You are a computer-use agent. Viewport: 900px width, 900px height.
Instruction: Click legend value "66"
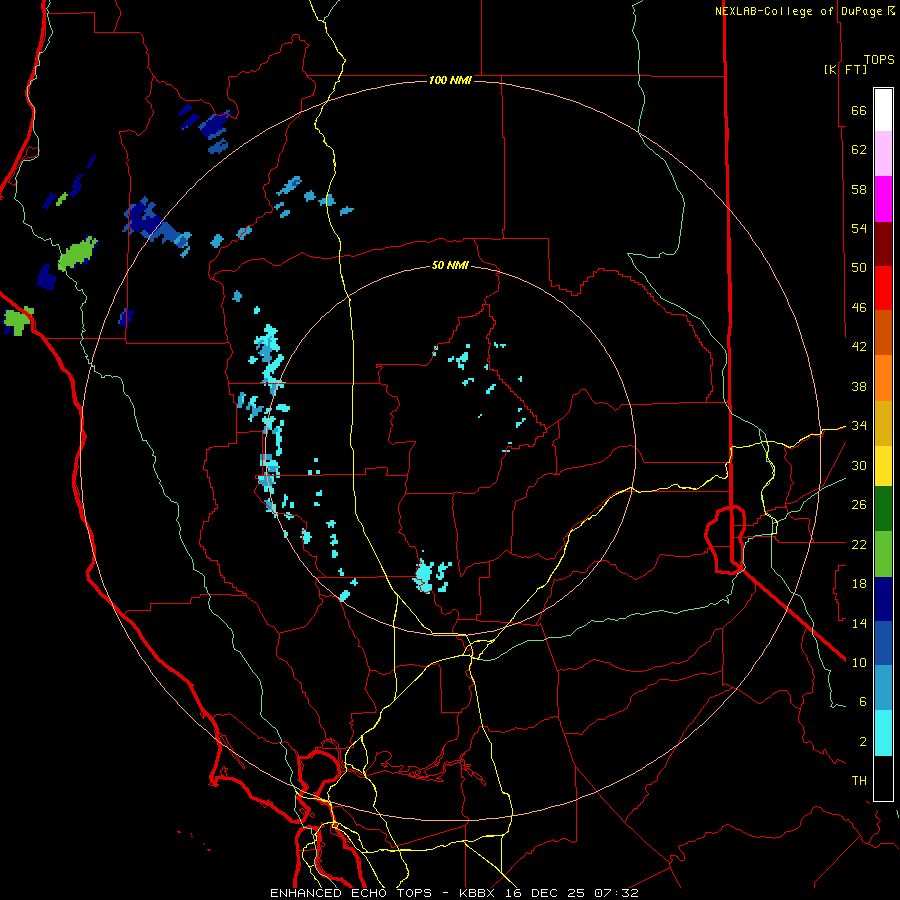[x=859, y=110]
